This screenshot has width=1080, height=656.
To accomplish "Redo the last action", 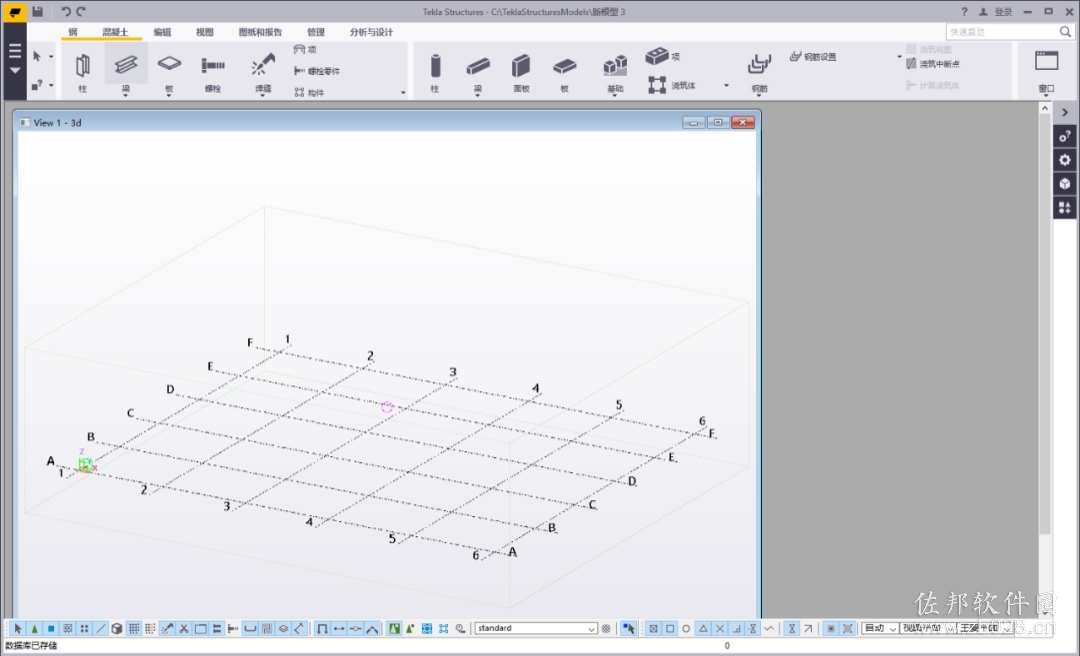I will tap(81, 11).
